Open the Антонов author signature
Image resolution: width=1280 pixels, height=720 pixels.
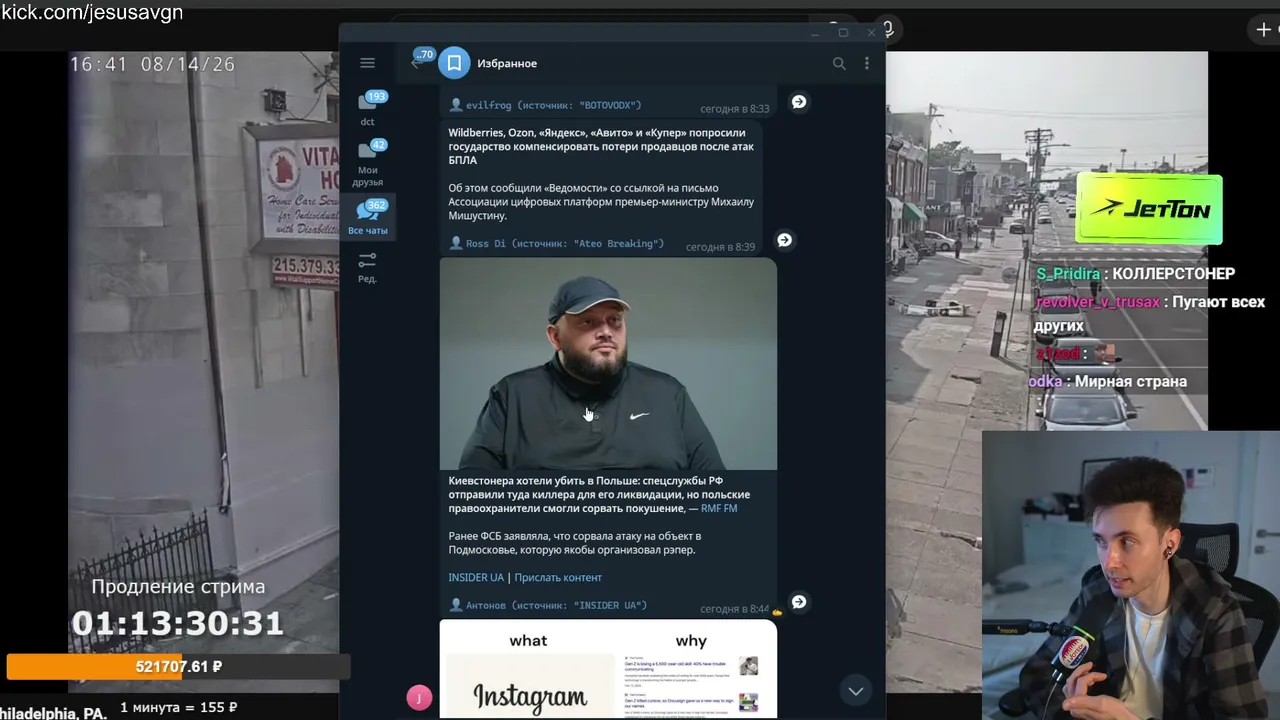pos(548,605)
